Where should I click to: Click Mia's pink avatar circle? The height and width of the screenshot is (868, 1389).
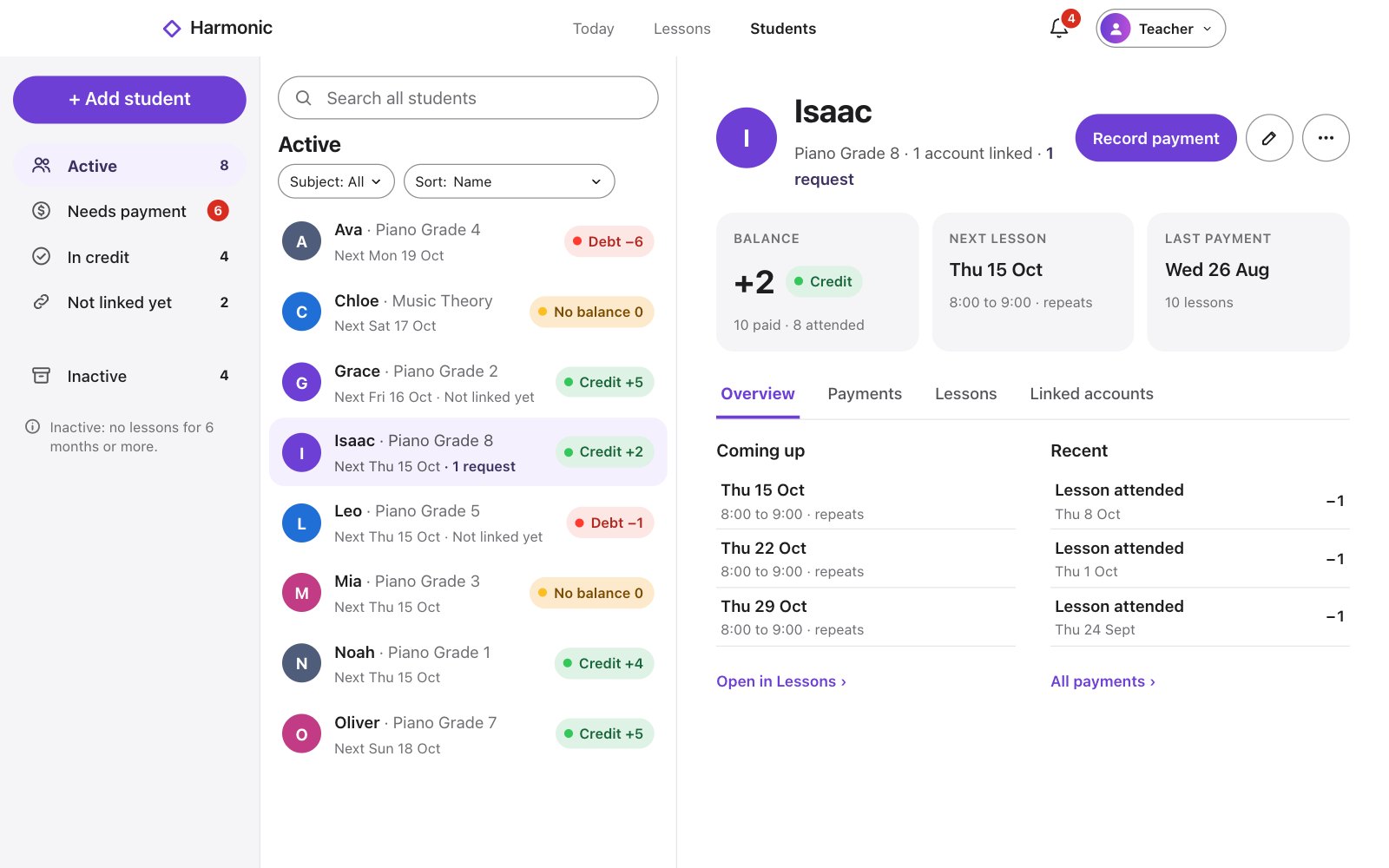[302, 593]
